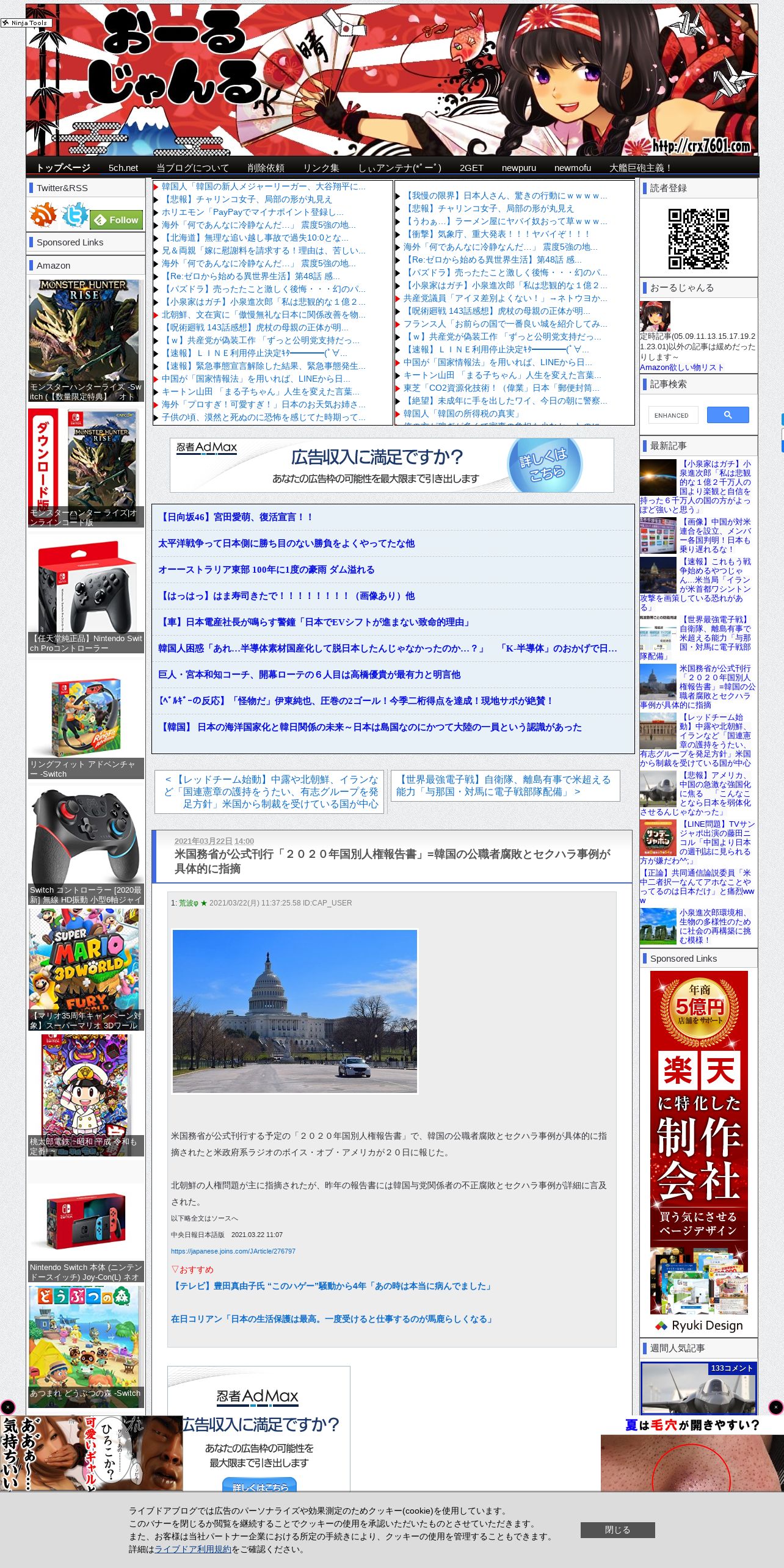Open the 夏は毛穴が開きやすい ad

click(692, 1454)
